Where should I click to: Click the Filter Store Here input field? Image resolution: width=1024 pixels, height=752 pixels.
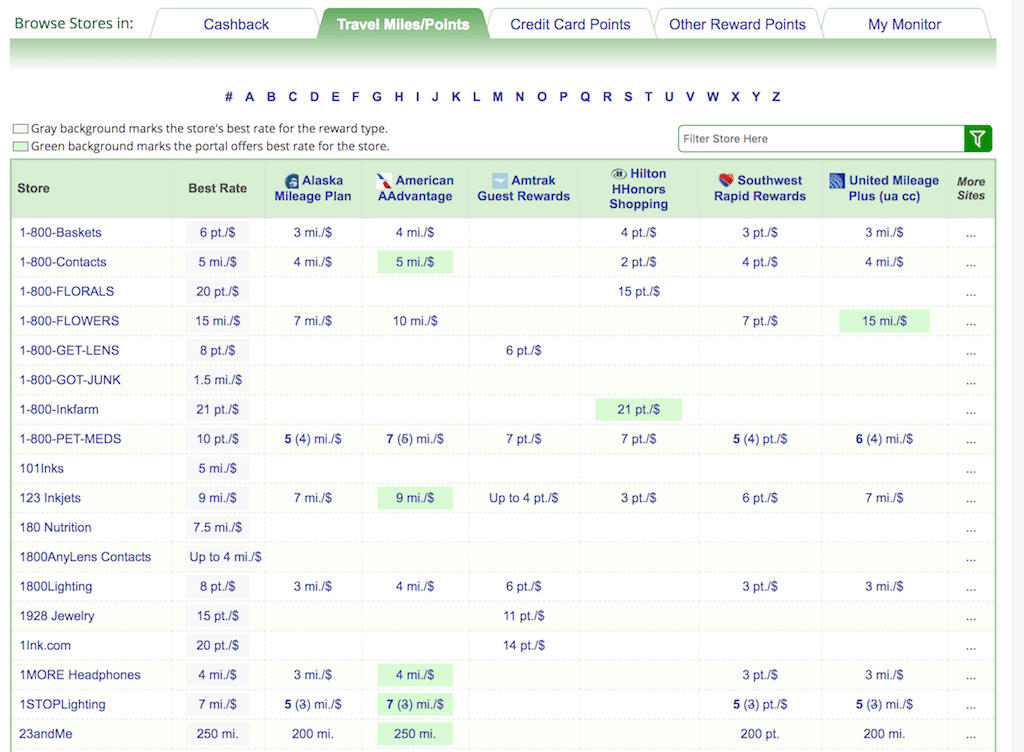tap(820, 139)
